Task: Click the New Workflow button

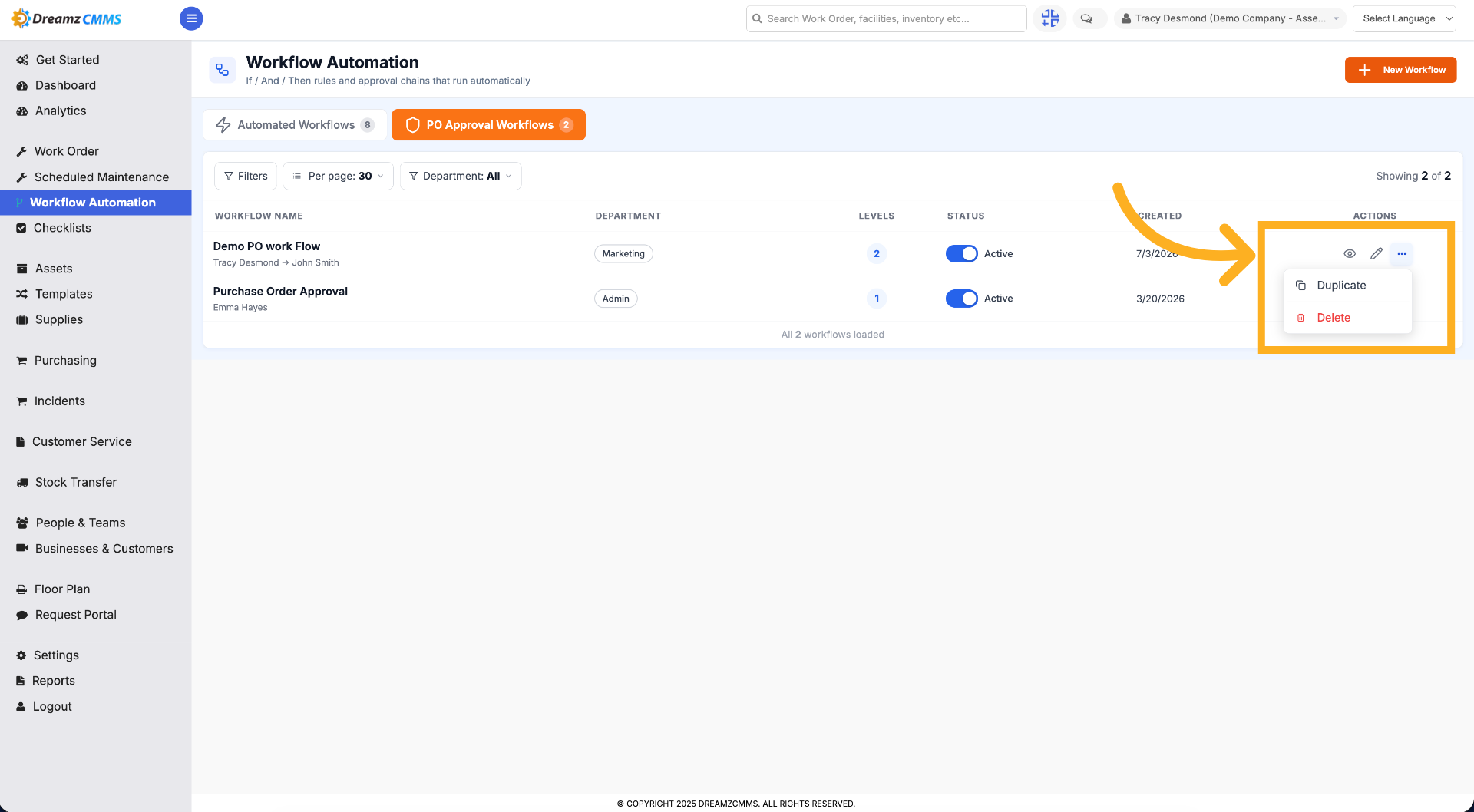Action: (x=1400, y=70)
